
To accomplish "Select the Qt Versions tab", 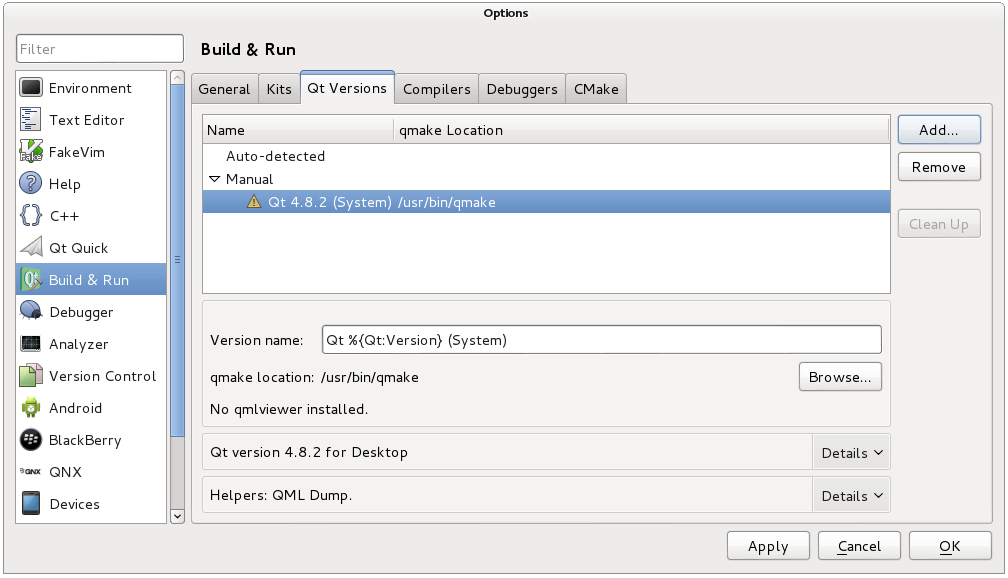I will click(x=347, y=87).
